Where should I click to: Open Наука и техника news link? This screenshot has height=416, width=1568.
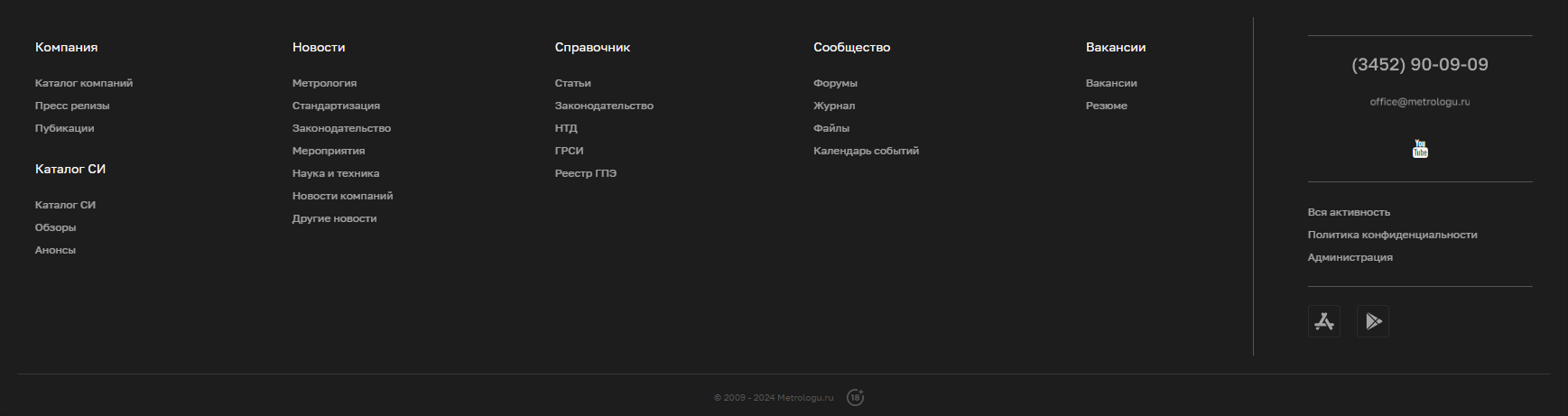click(336, 173)
